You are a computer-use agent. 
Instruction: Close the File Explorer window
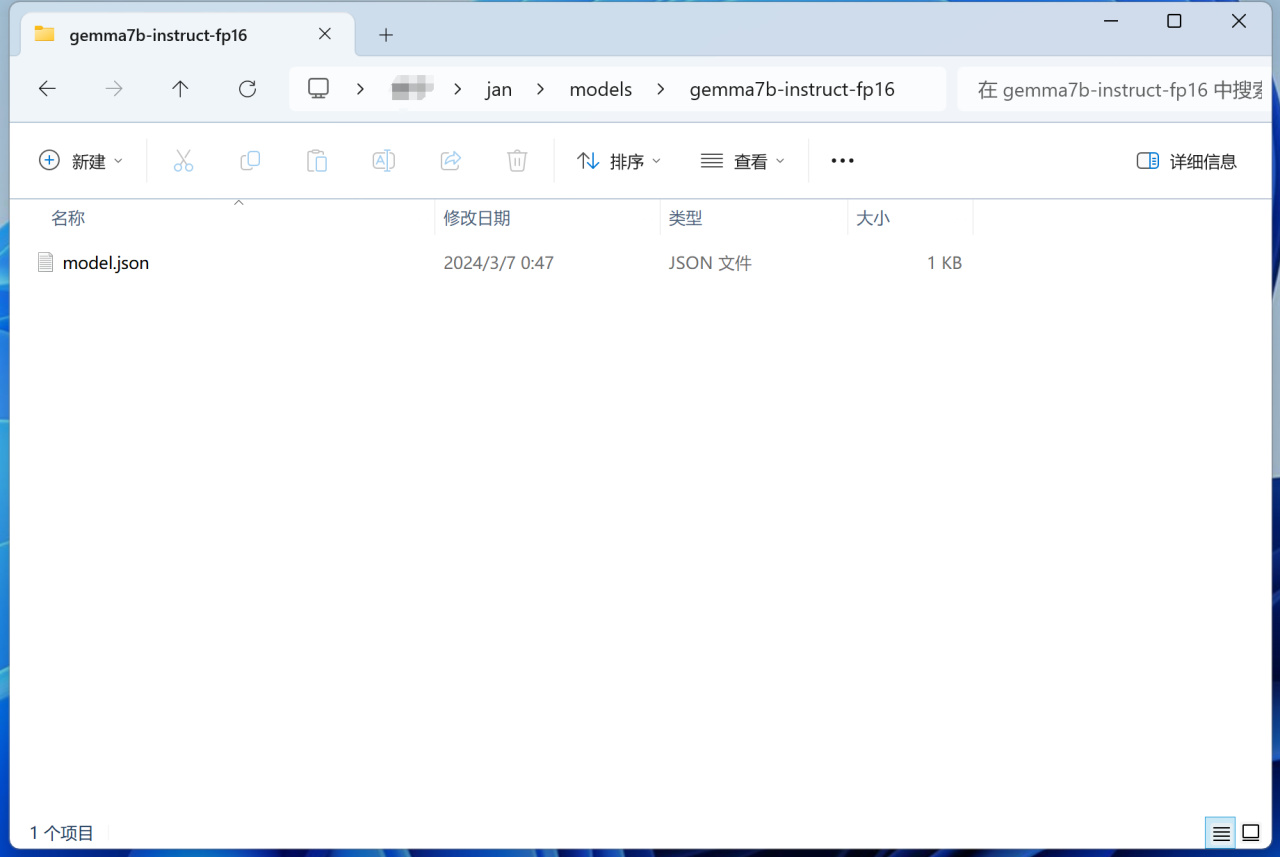[1239, 21]
